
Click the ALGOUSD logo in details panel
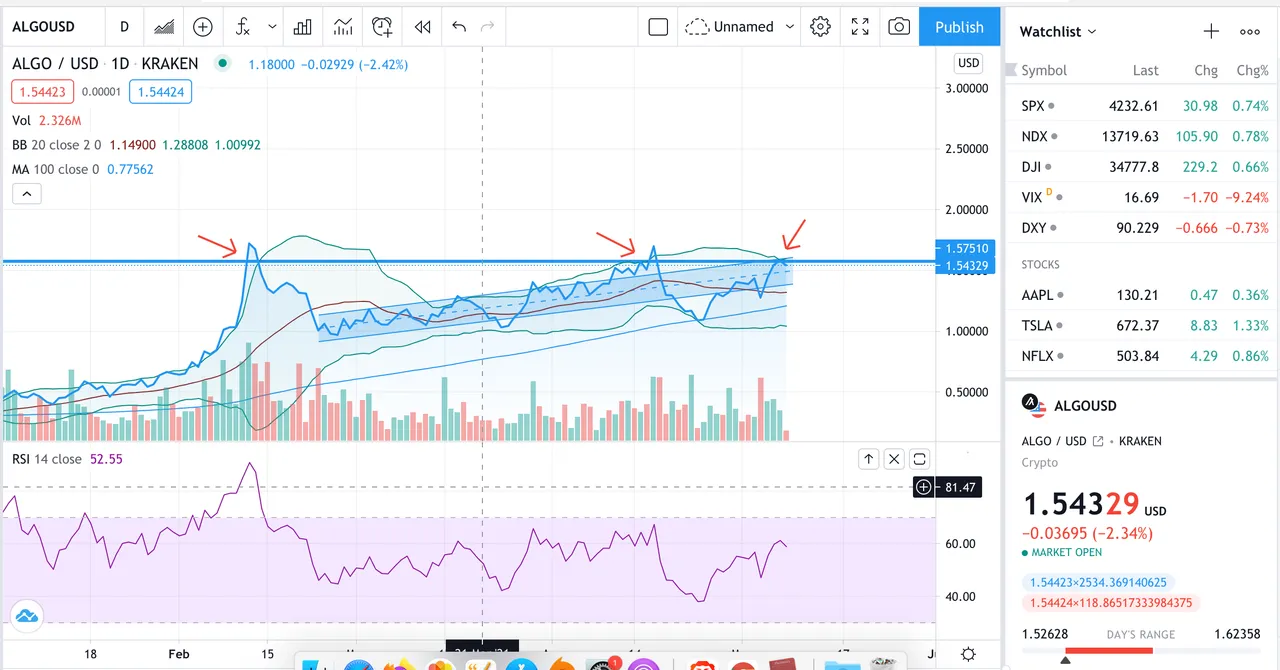pos(1033,405)
